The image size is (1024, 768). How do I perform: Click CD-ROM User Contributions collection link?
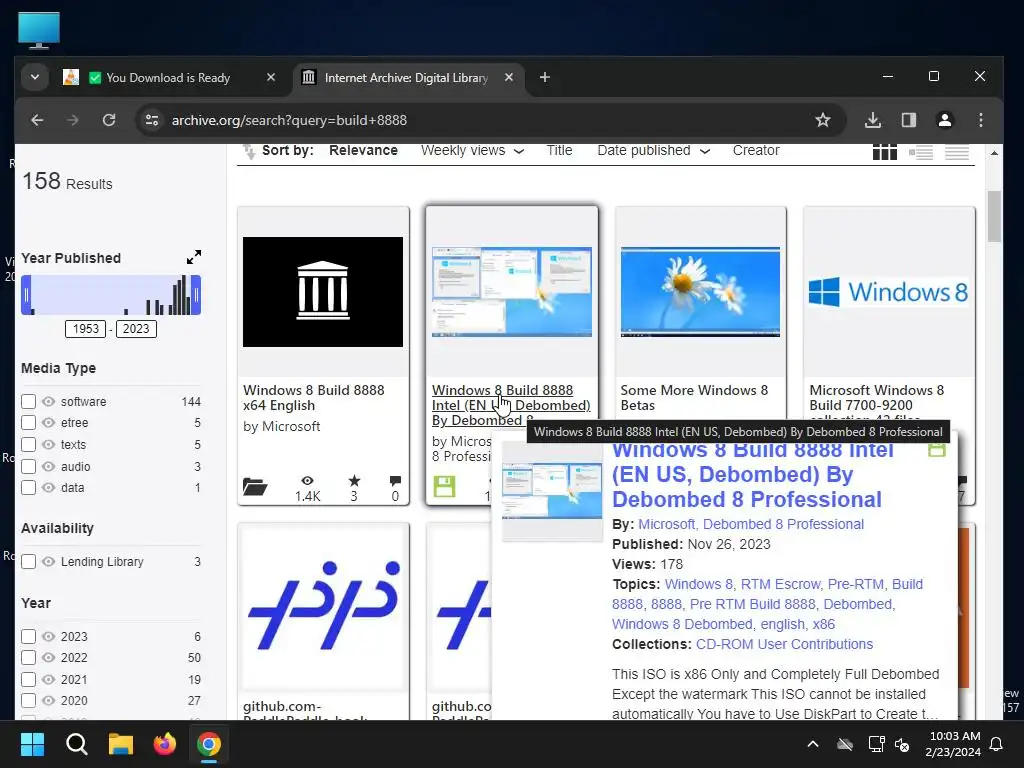784,645
